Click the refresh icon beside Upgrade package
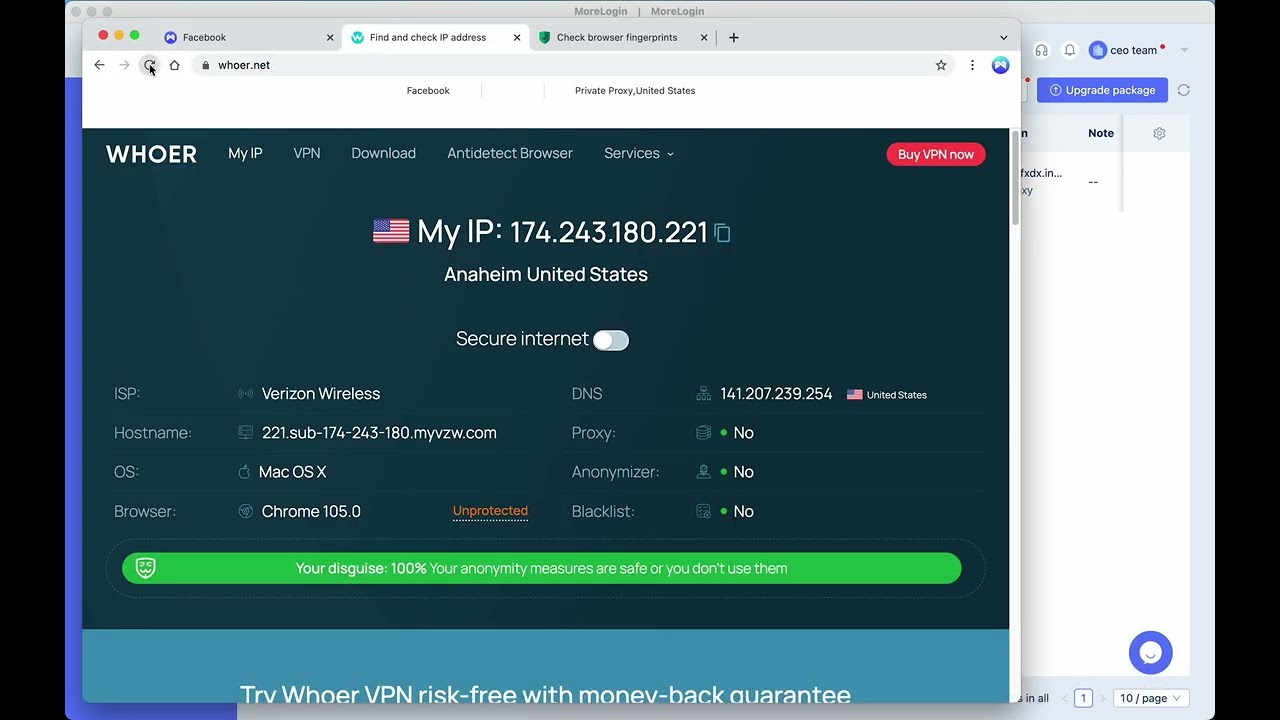The width and height of the screenshot is (1280, 720). click(1184, 90)
